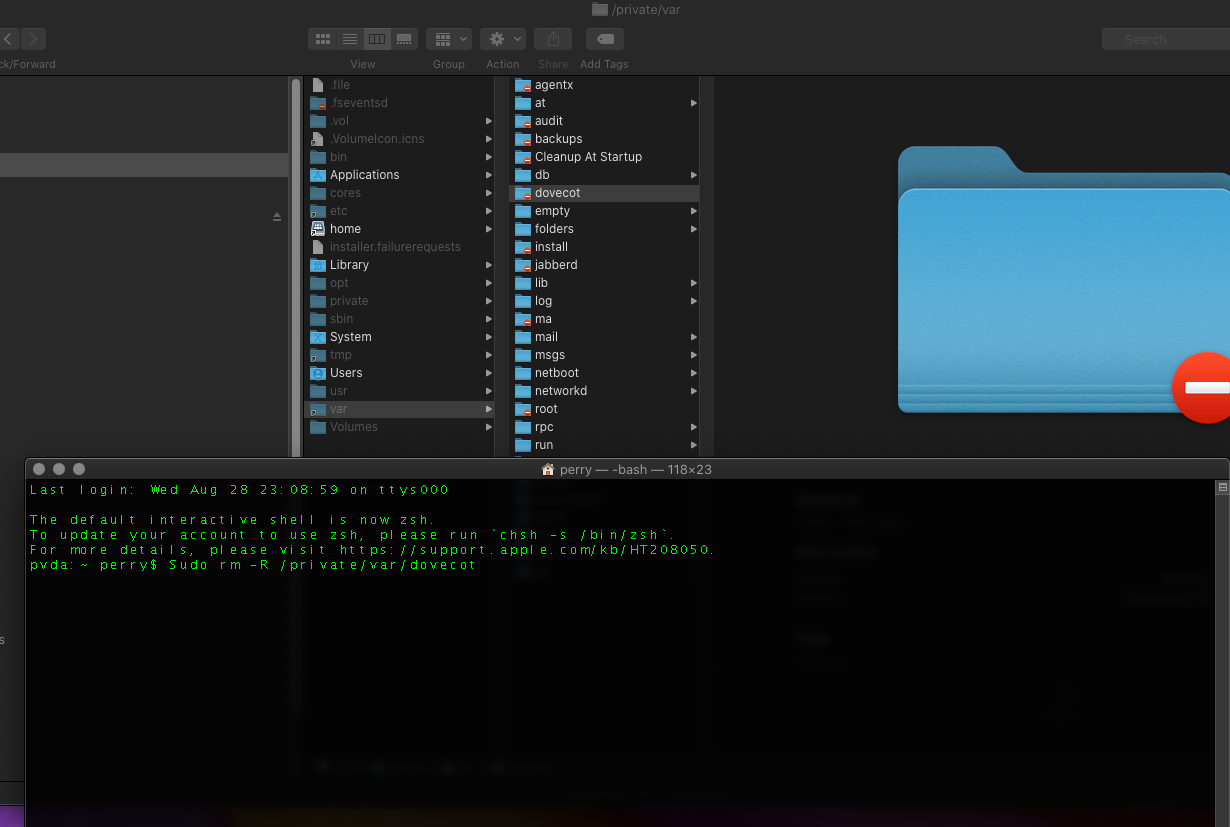Image resolution: width=1230 pixels, height=827 pixels.
Task: Select the greyed etc folder
Action: pos(400,211)
